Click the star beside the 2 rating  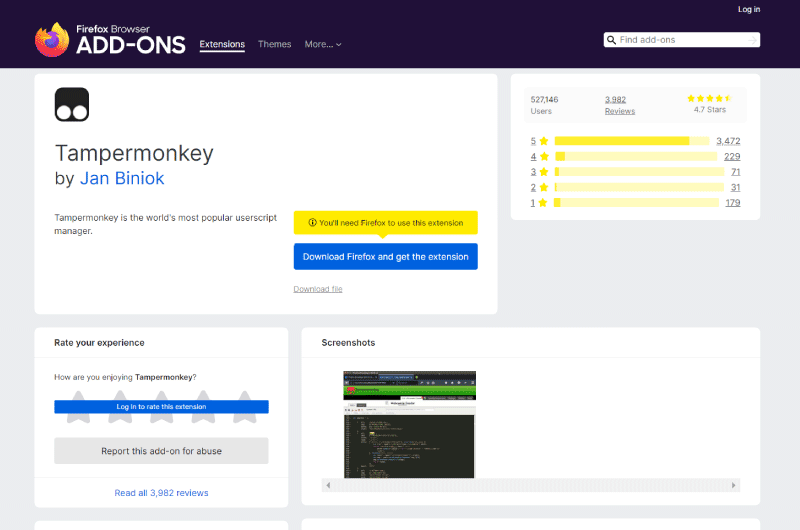(x=544, y=187)
